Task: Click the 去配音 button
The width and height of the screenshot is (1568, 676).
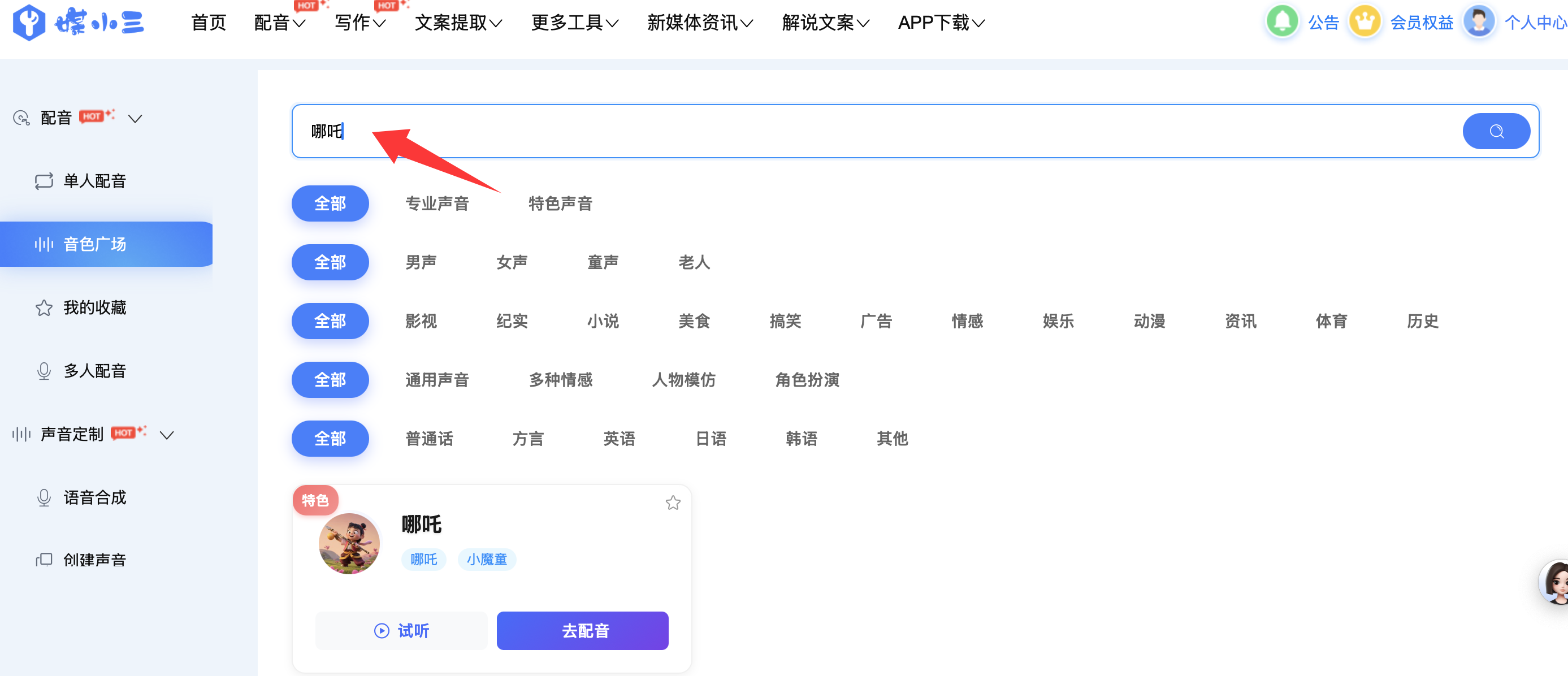Action: (x=583, y=631)
